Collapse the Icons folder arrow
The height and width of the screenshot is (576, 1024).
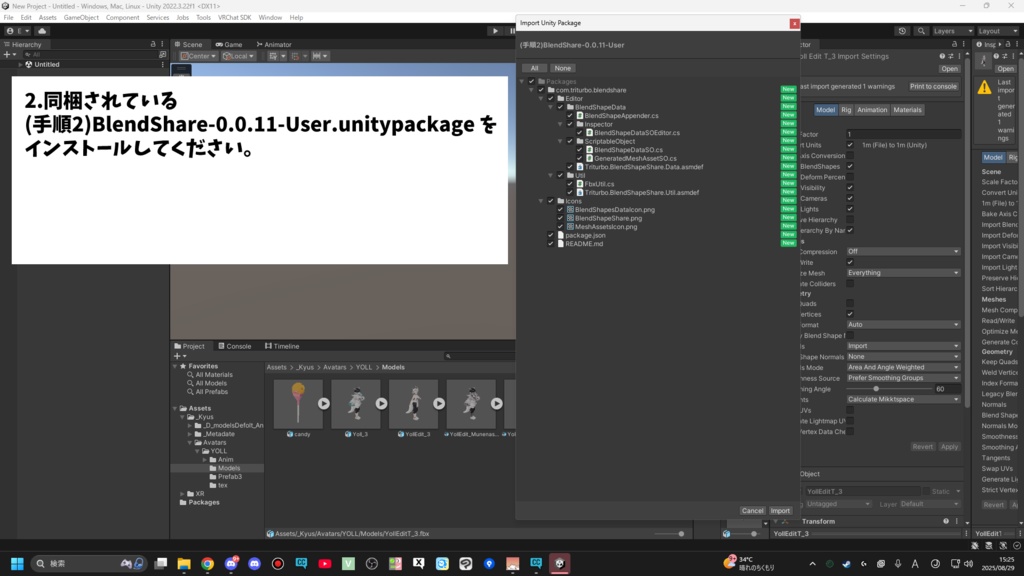pos(541,201)
